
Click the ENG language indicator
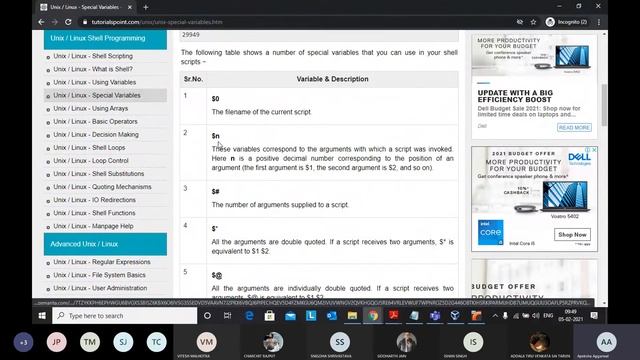pos(549,316)
